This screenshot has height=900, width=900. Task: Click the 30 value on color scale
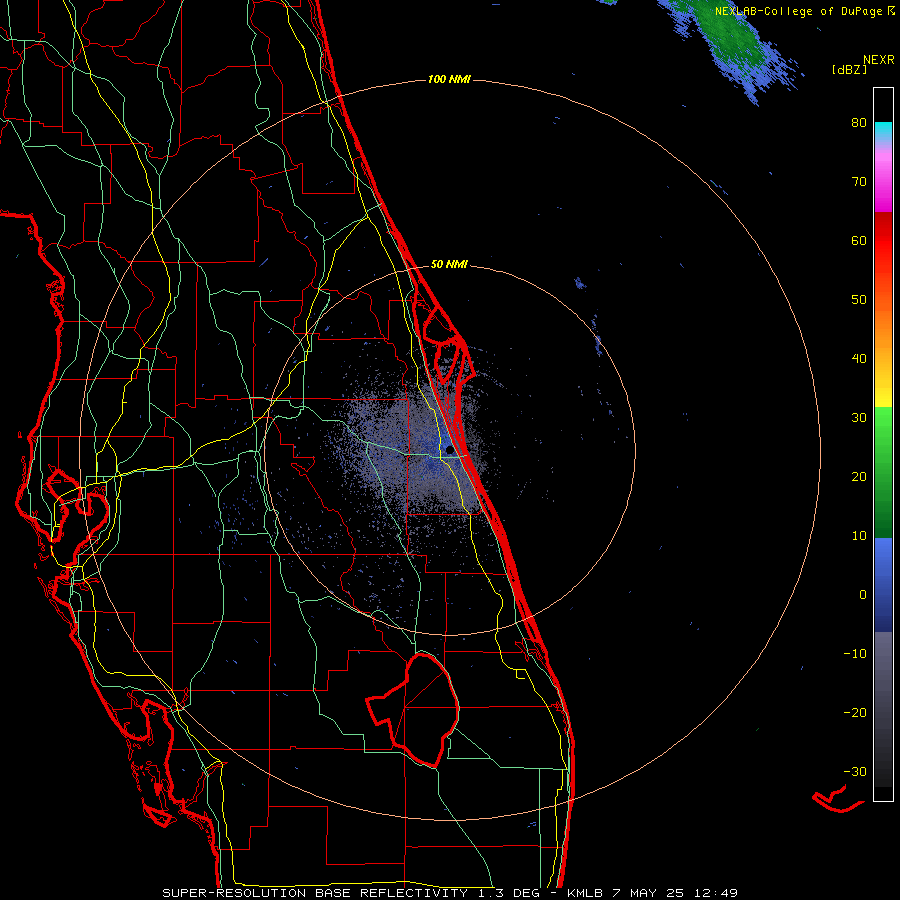[859, 418]
